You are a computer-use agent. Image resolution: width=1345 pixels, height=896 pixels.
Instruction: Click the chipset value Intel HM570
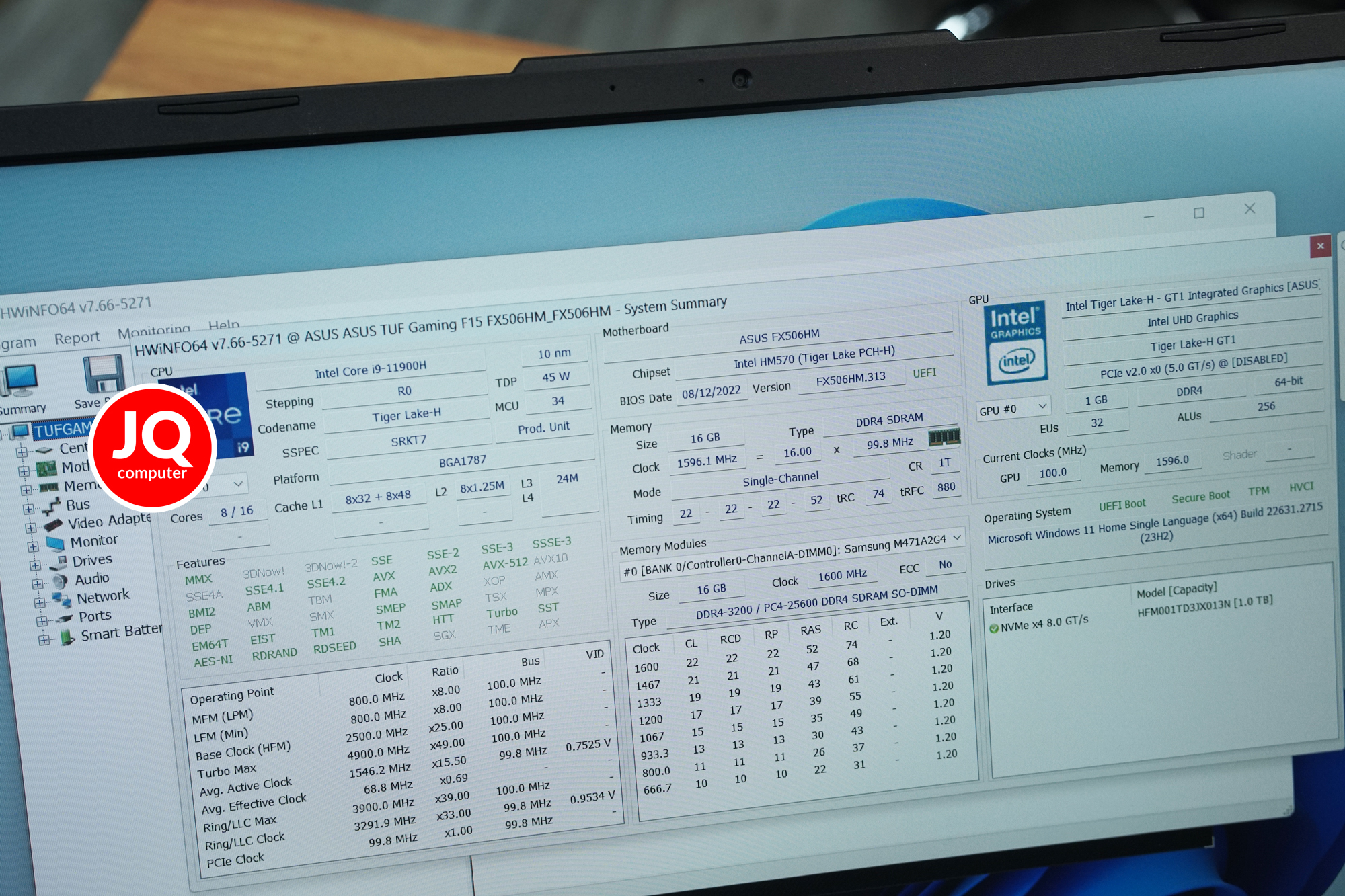point(814,358)
